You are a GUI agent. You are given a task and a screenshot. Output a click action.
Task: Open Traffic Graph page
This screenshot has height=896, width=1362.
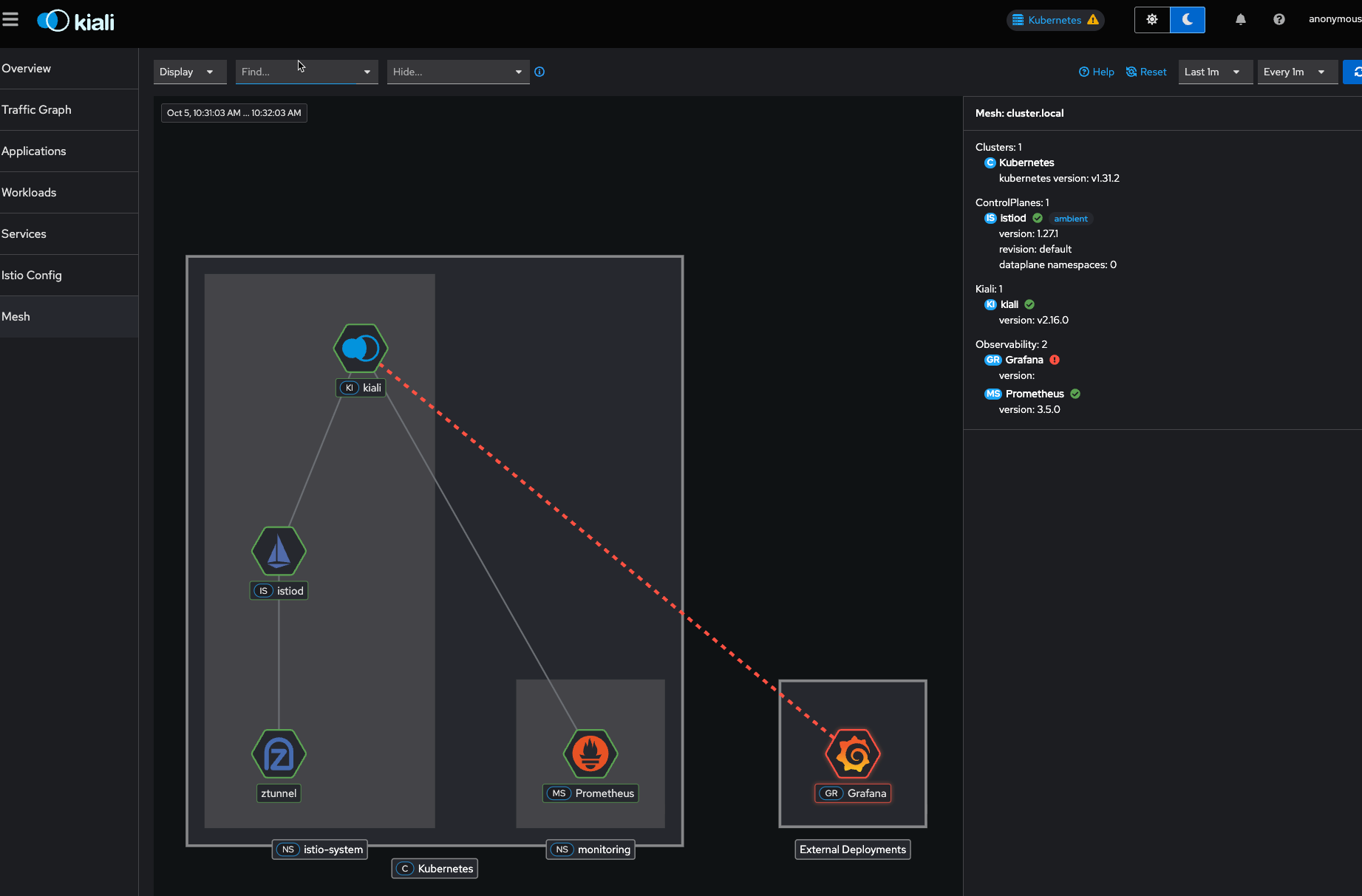[69, 110]
